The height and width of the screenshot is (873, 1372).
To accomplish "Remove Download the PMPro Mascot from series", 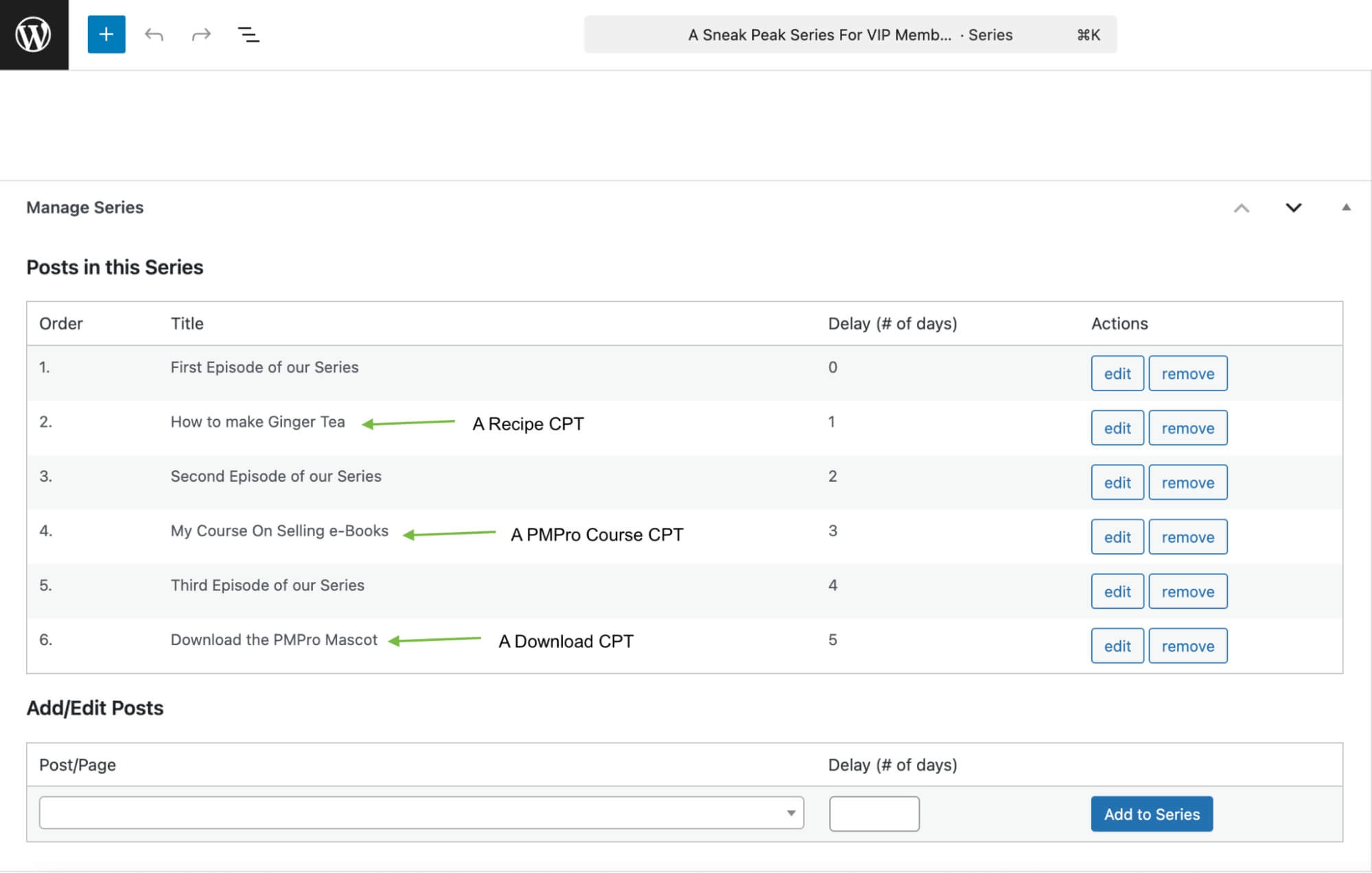I will click(x=1188, y=645).
